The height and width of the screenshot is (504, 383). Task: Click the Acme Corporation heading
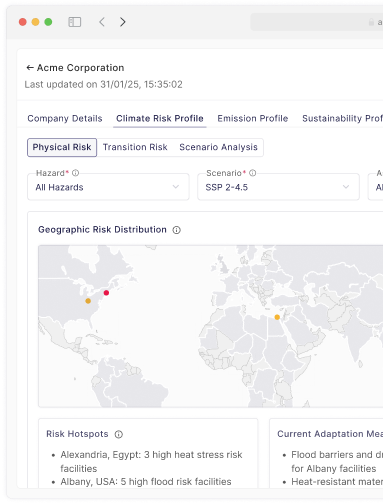click(x=80, y=68)
